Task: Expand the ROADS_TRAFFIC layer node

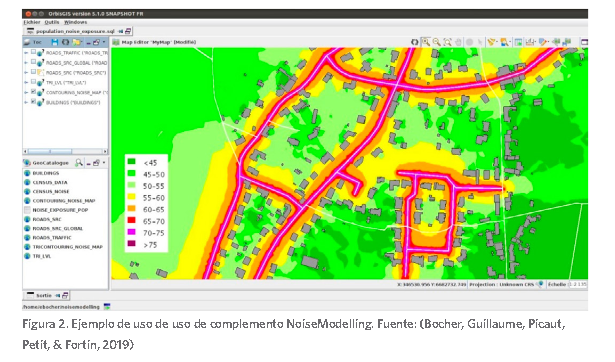Action: click(x=26, y=53)
